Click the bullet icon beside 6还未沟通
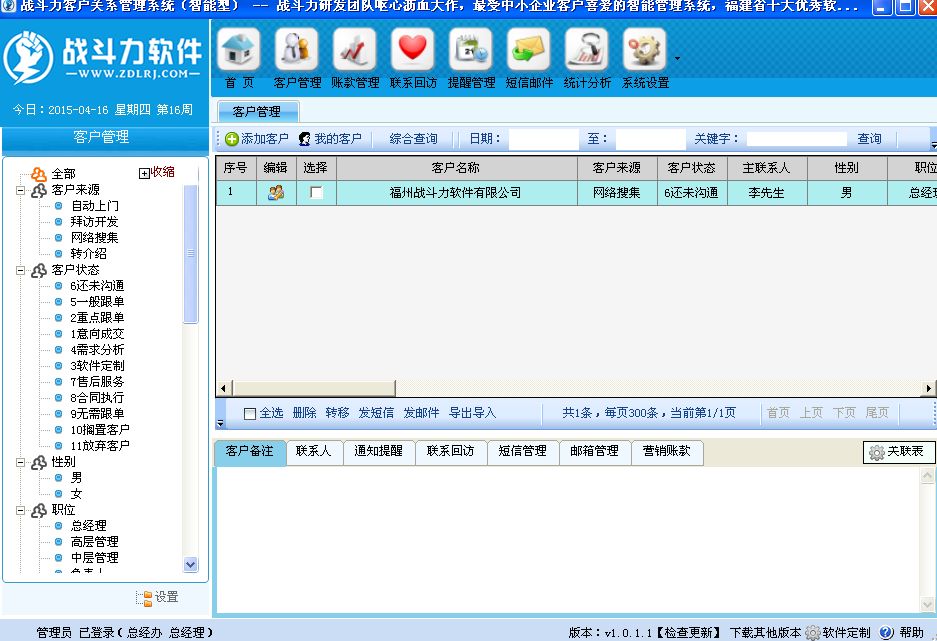Viewport: 937px width, 641px height. pyautogui.click(x=59, y=286)
